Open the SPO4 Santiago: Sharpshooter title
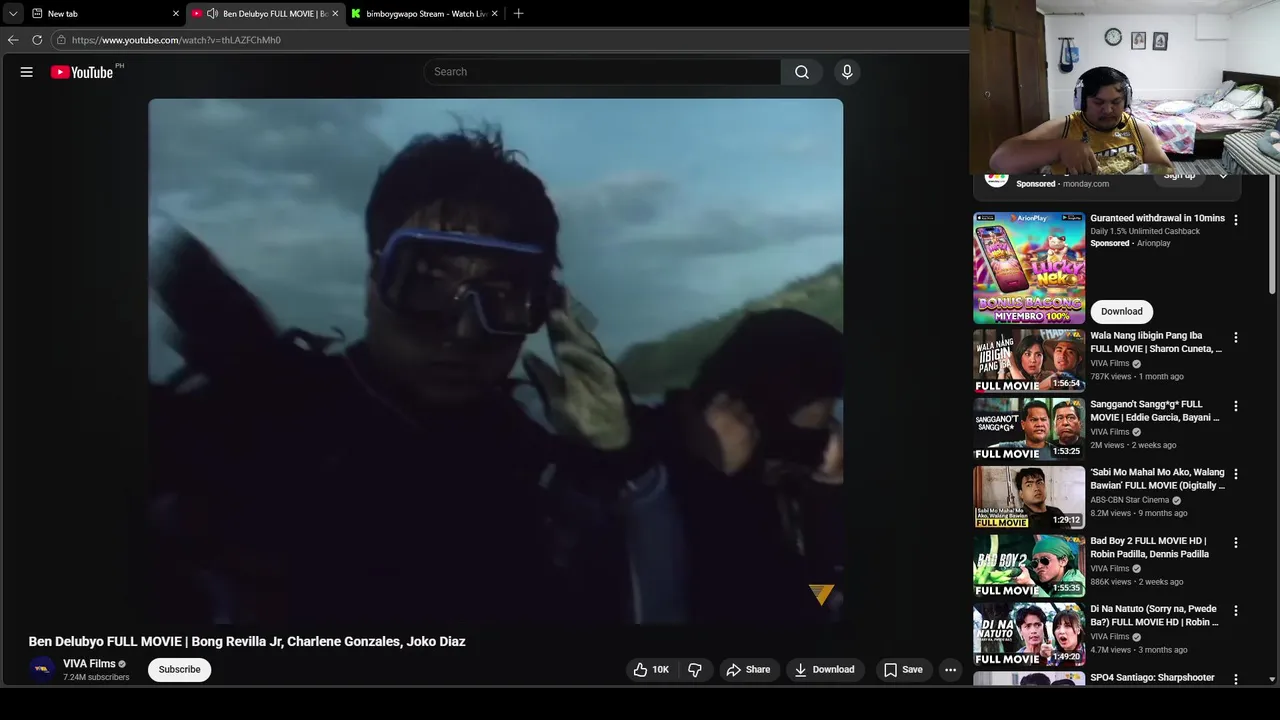The image size is (1280, 720). (1152, 678)
